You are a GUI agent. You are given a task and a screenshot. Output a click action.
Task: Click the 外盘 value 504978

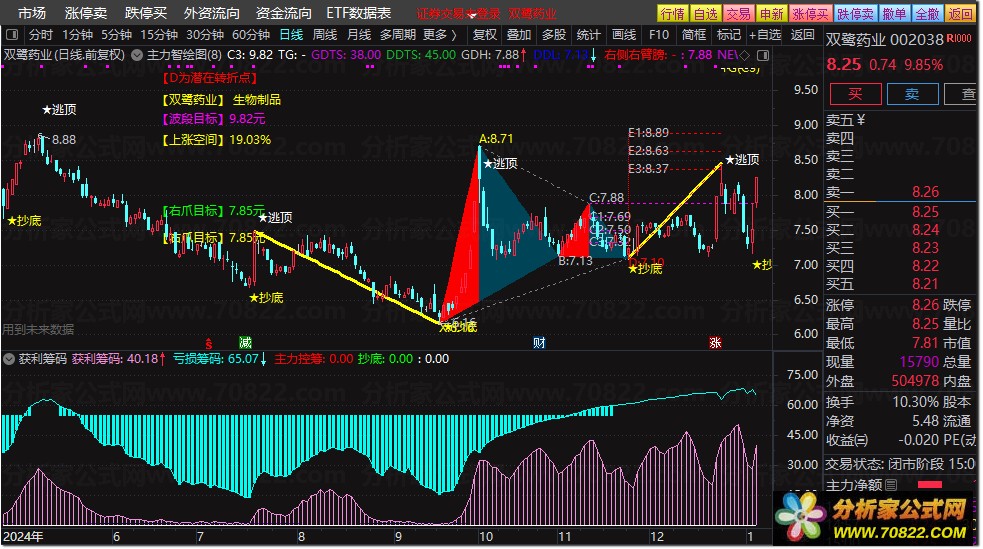coord(915,381)
